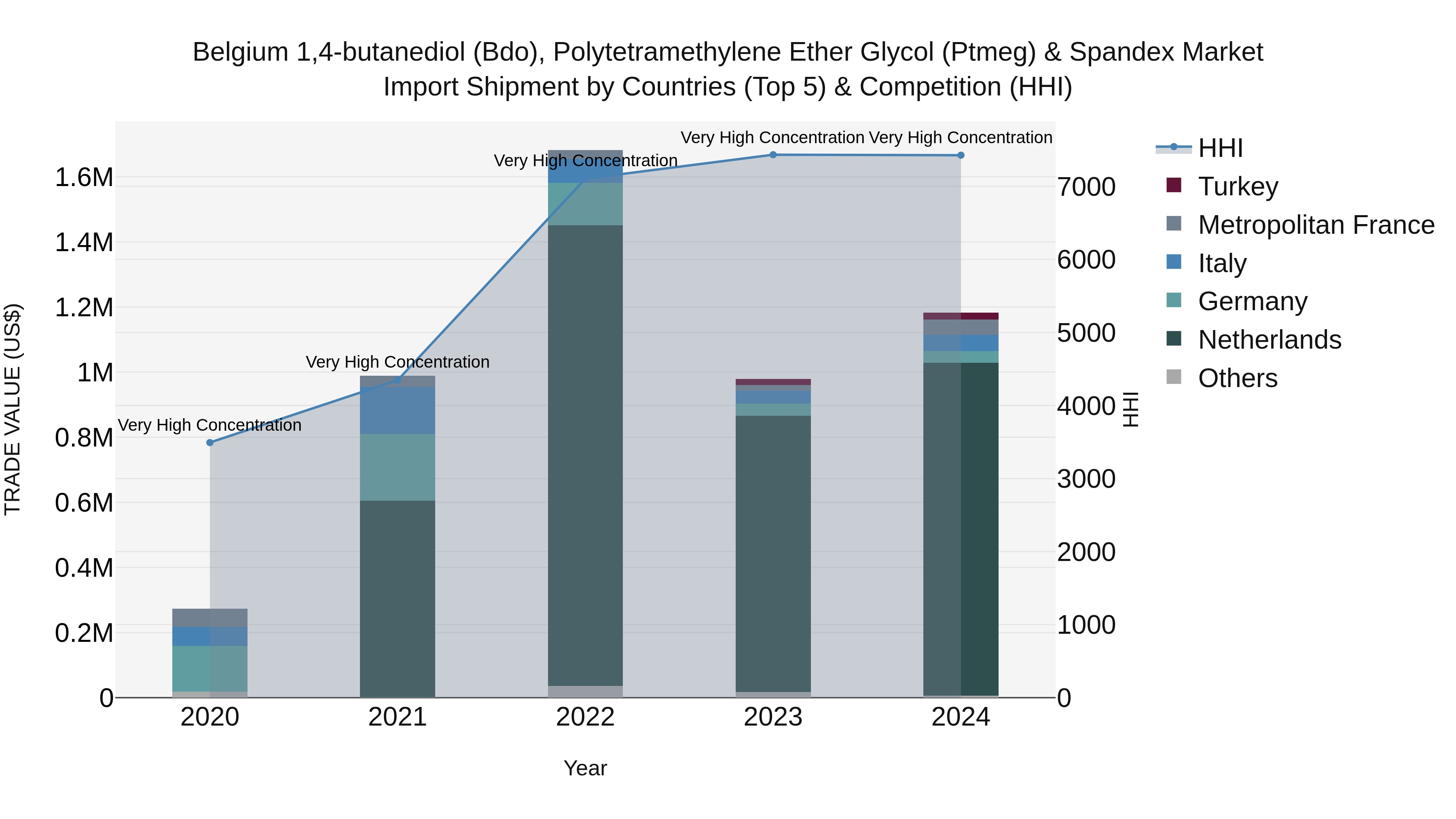Click the 2020 HHI data point marker
The height and width of the screenshot is (819, 1456).
(210, 442)
